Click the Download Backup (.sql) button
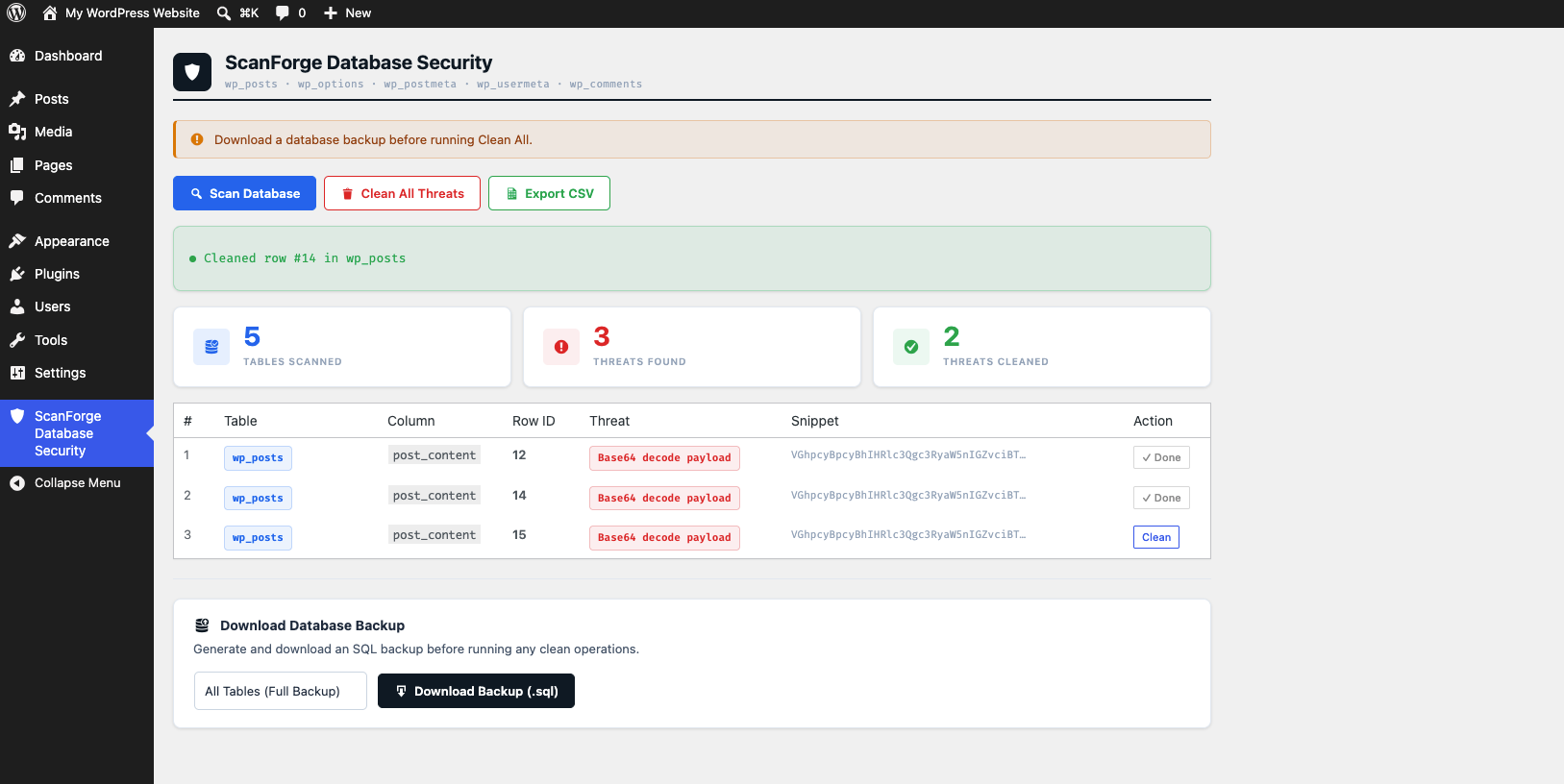Screen dimensions: 1564x784 point(476,691)
